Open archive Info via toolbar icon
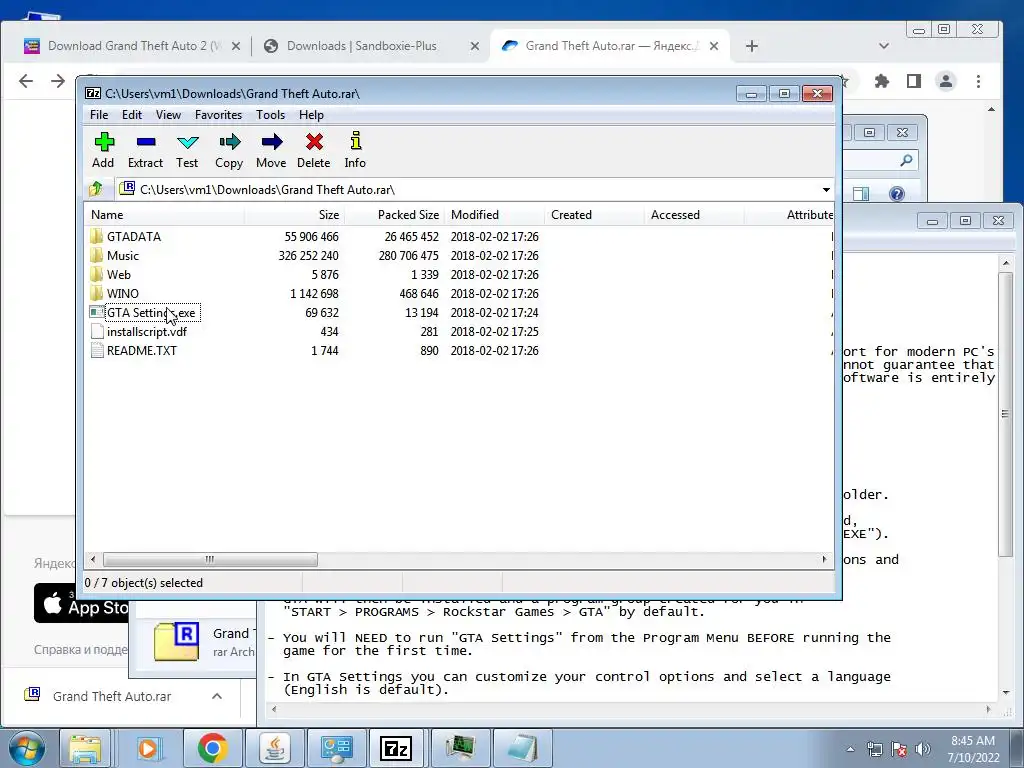 (355, 150)
